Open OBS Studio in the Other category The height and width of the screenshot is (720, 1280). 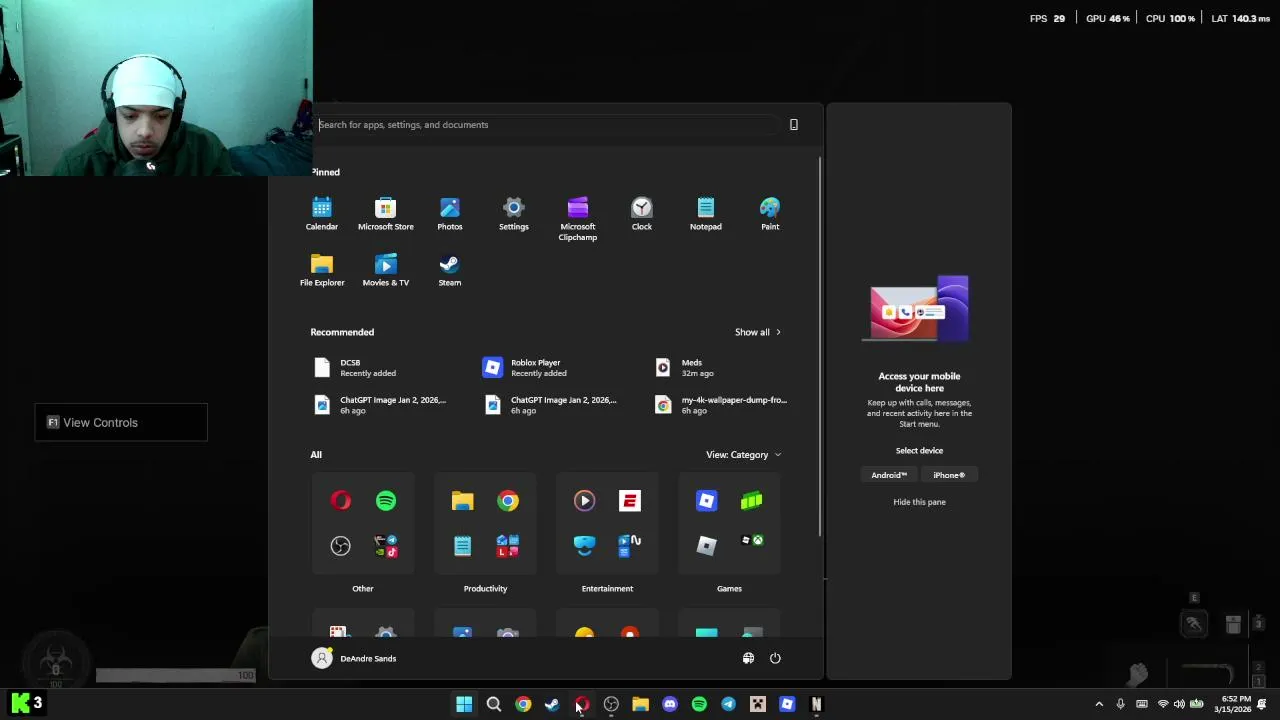[341, 545]
